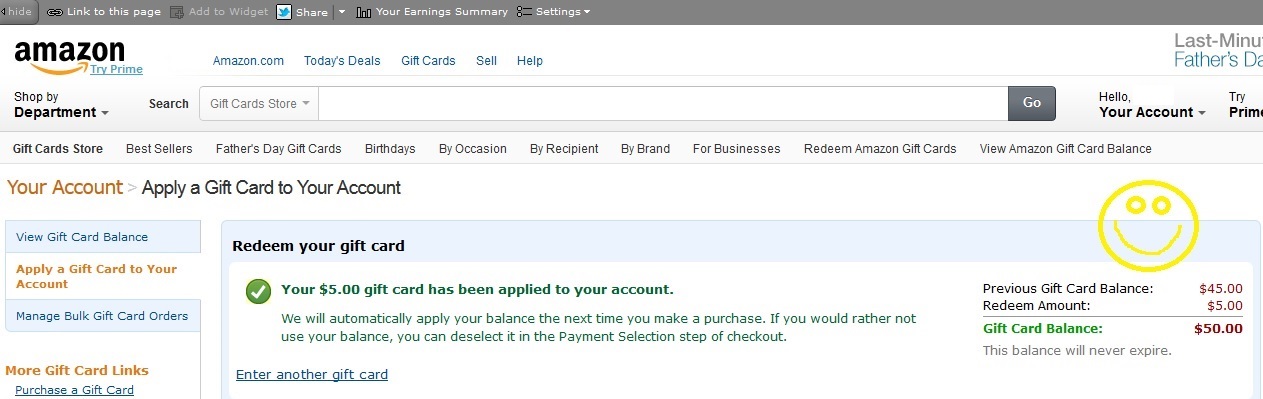This screenshot has height=399, width=1263.
Task: Open the For Businesses tab
Action: pos(737,149)
